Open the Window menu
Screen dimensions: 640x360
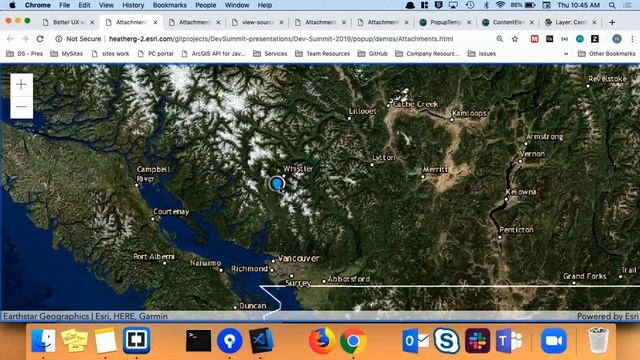[237, 5]
